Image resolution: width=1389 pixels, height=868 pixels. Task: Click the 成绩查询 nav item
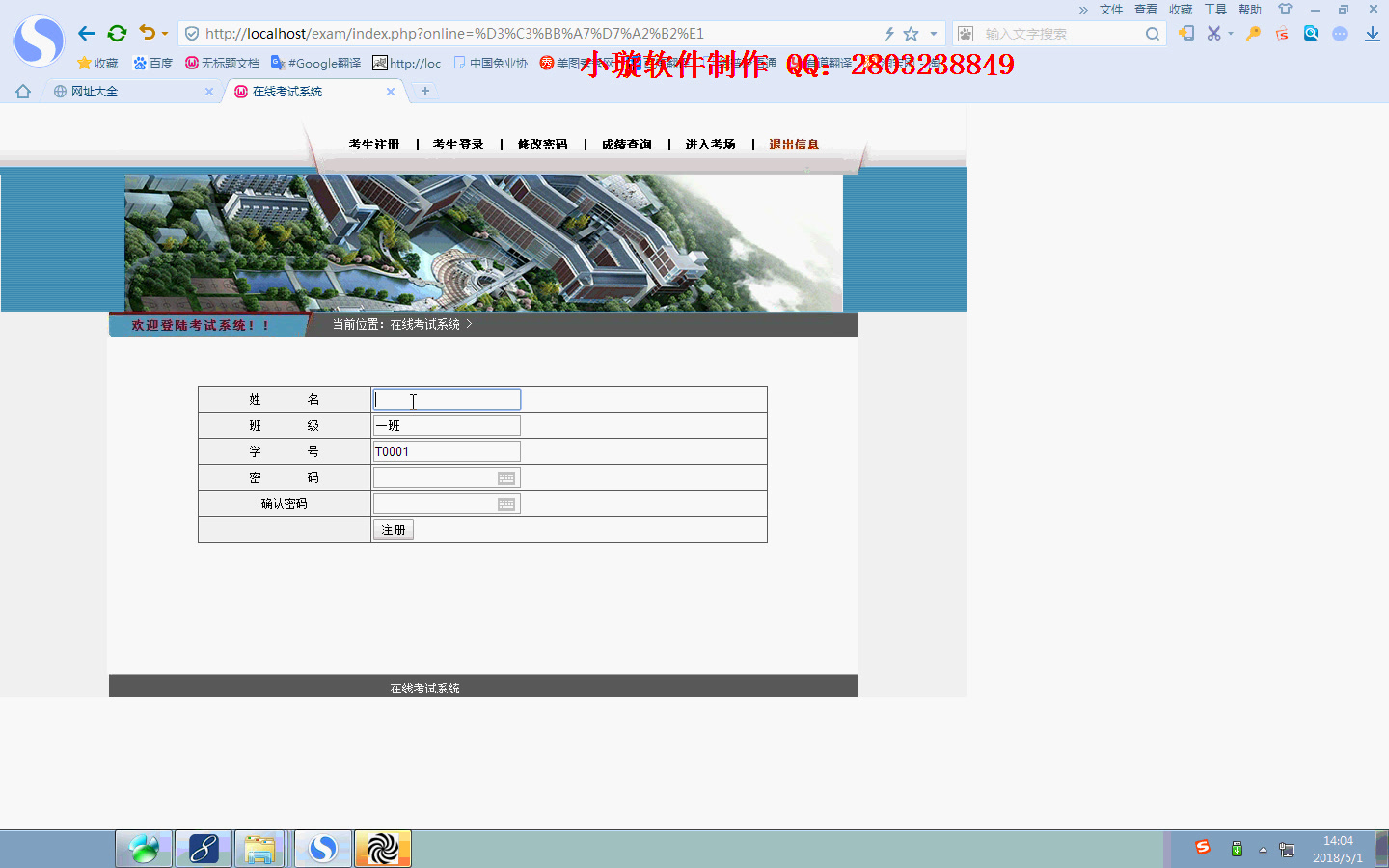tap(626, 145)
